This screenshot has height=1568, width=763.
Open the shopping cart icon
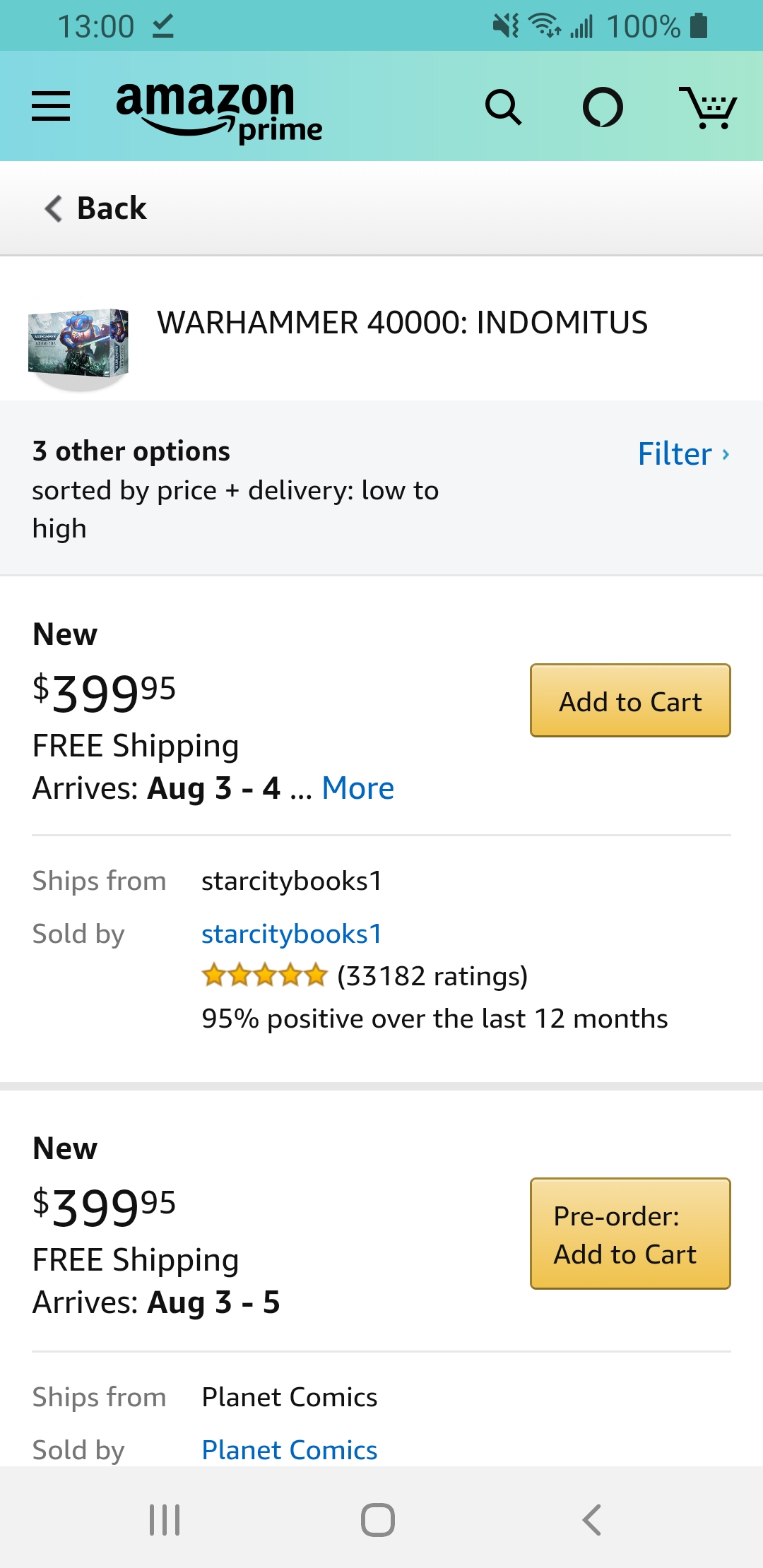click(x=708, y=107)
